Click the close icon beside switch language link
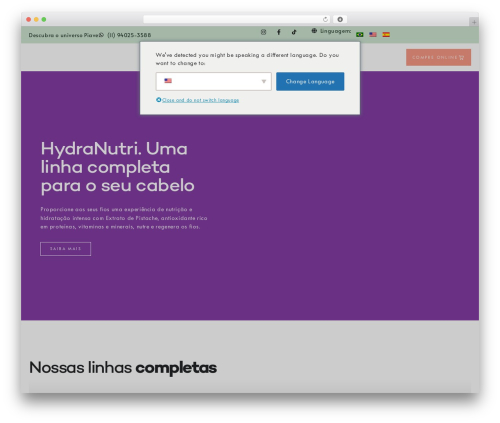The image size is (500, 423). (159, 100)
